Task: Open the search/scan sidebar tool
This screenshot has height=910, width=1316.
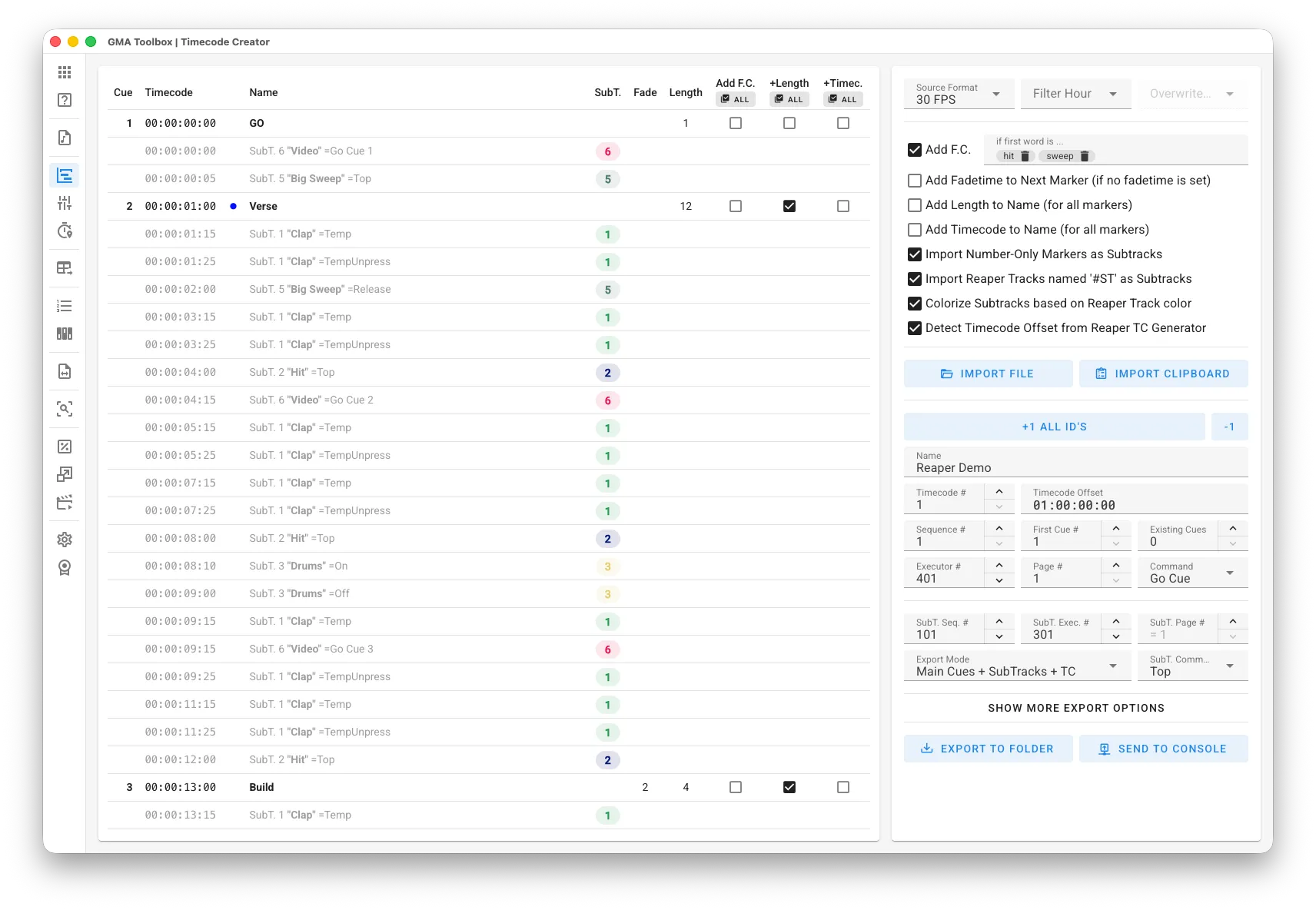Action: click(x=65, y=408)
